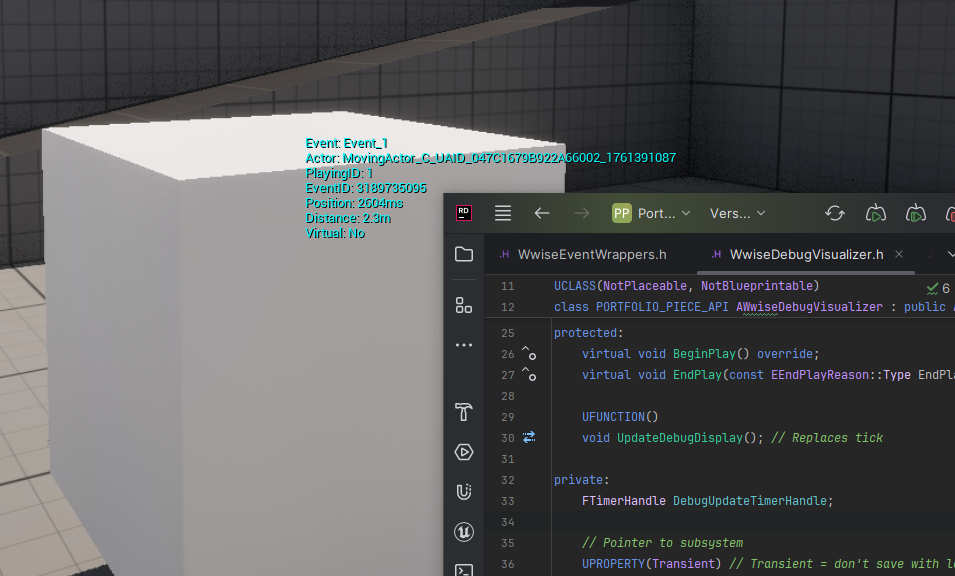Click EndPlay method declaration

pos(697,375)
